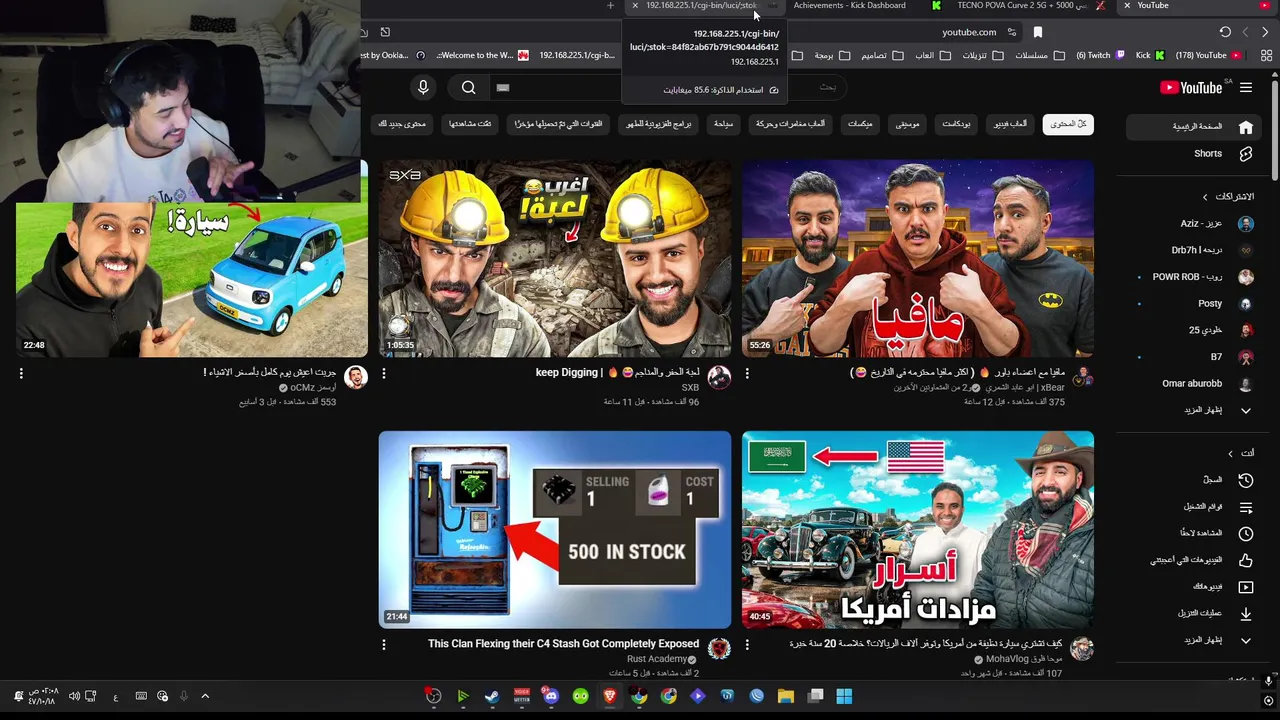Open Subscriptions section header arrow

tap(1205, 197)
